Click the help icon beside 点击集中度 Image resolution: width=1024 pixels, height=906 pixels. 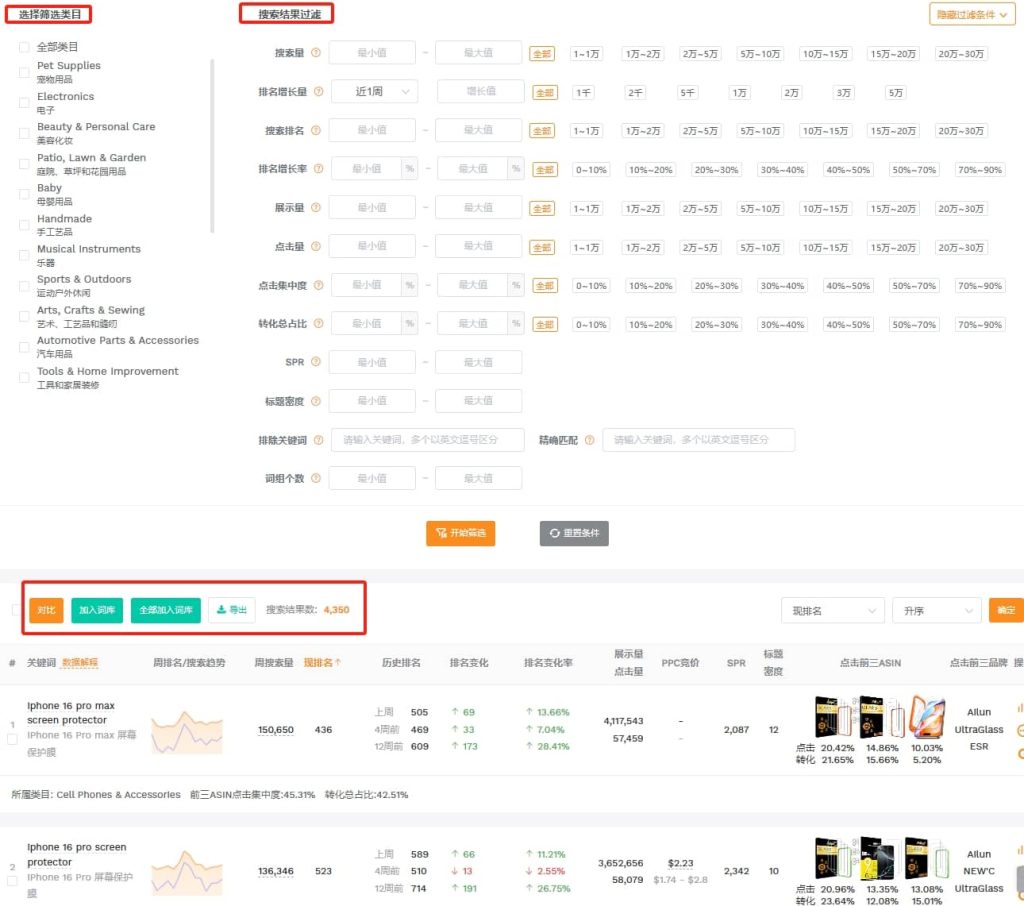pyautogui.click(x=318, y=286)
